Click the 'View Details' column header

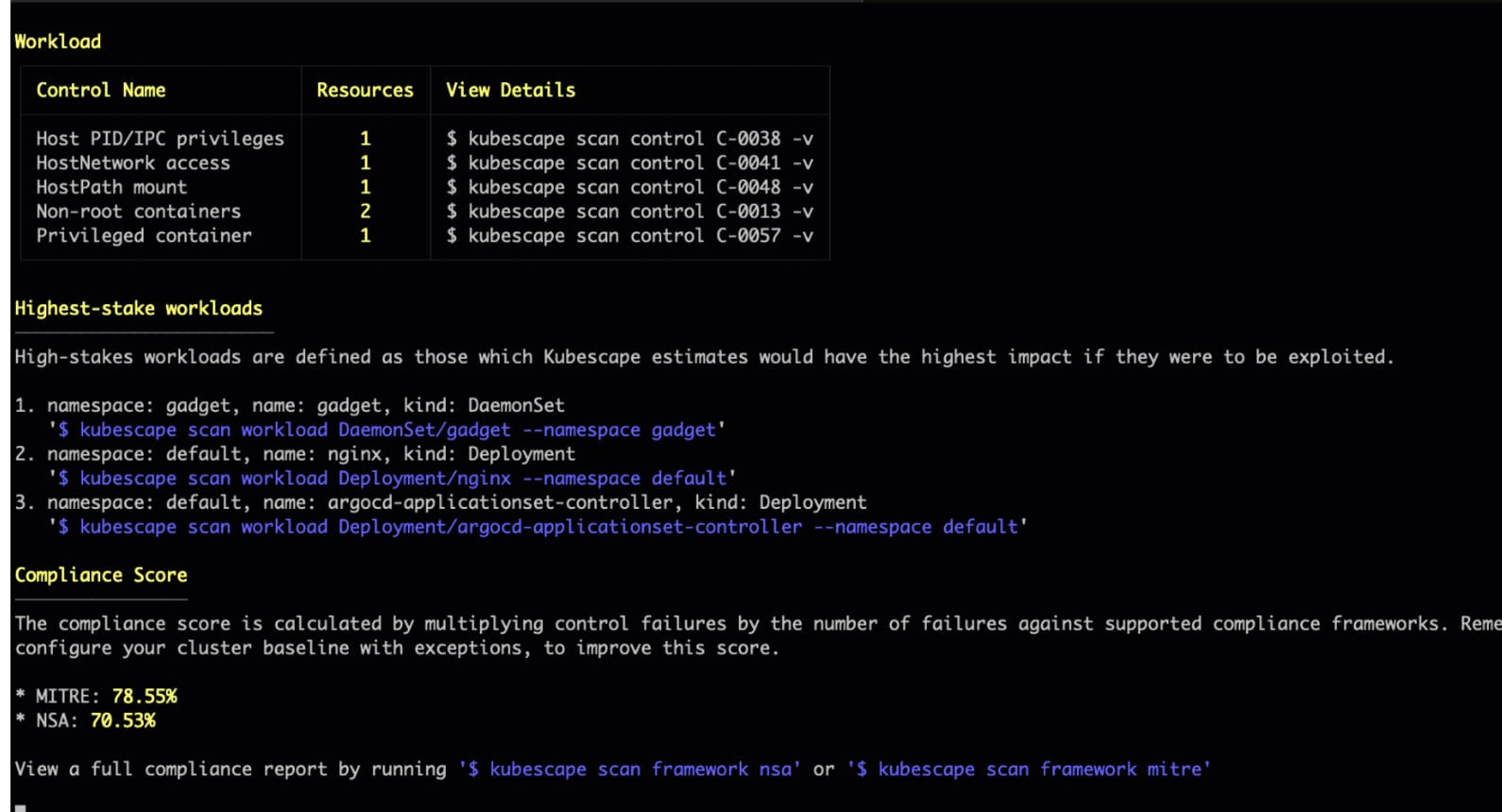pyautogui.click(x=510, y=90)
